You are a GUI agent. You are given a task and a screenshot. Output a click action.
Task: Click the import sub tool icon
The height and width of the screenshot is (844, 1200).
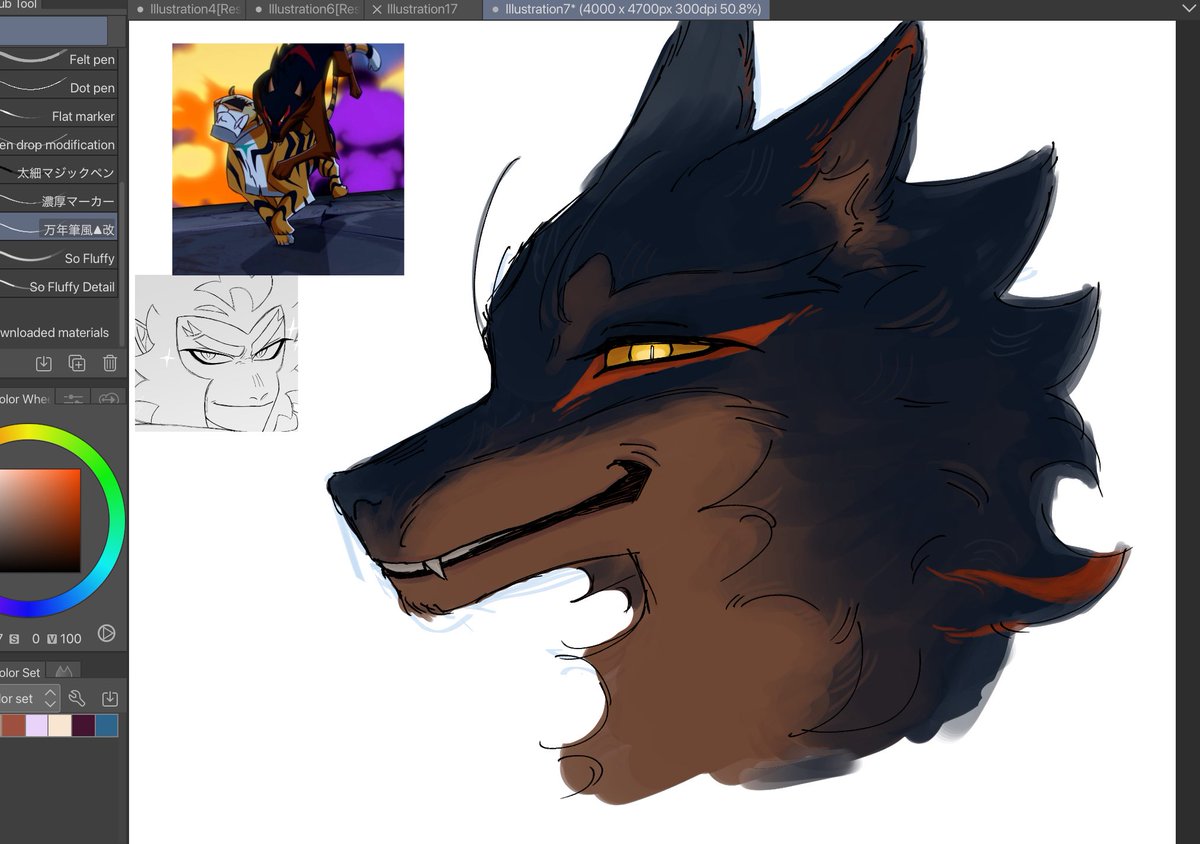click(x=44, y=364)
